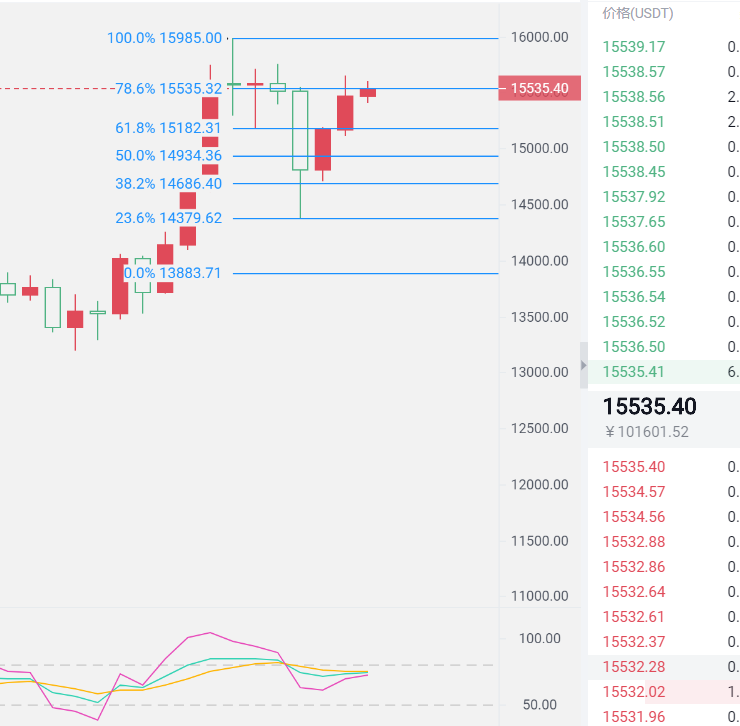Click ask price 15538.51 in order book
Screen dimensions: 740x726
(634, 122)
